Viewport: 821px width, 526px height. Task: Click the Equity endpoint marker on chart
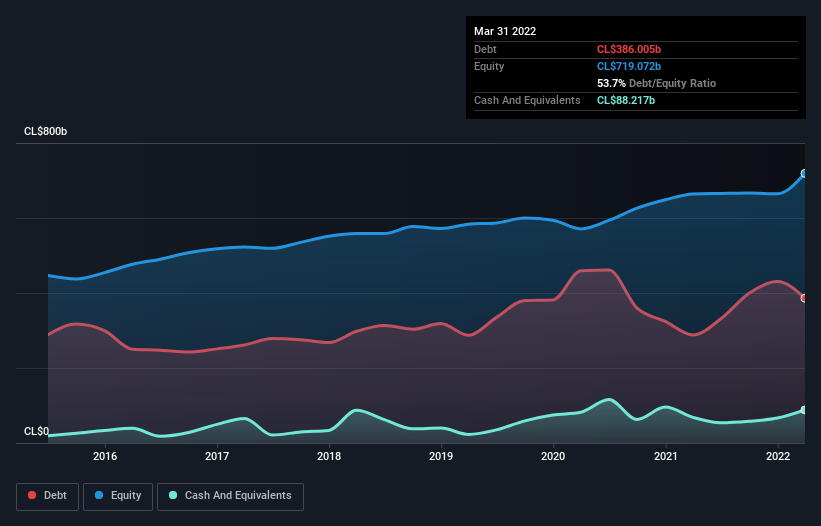804,173
